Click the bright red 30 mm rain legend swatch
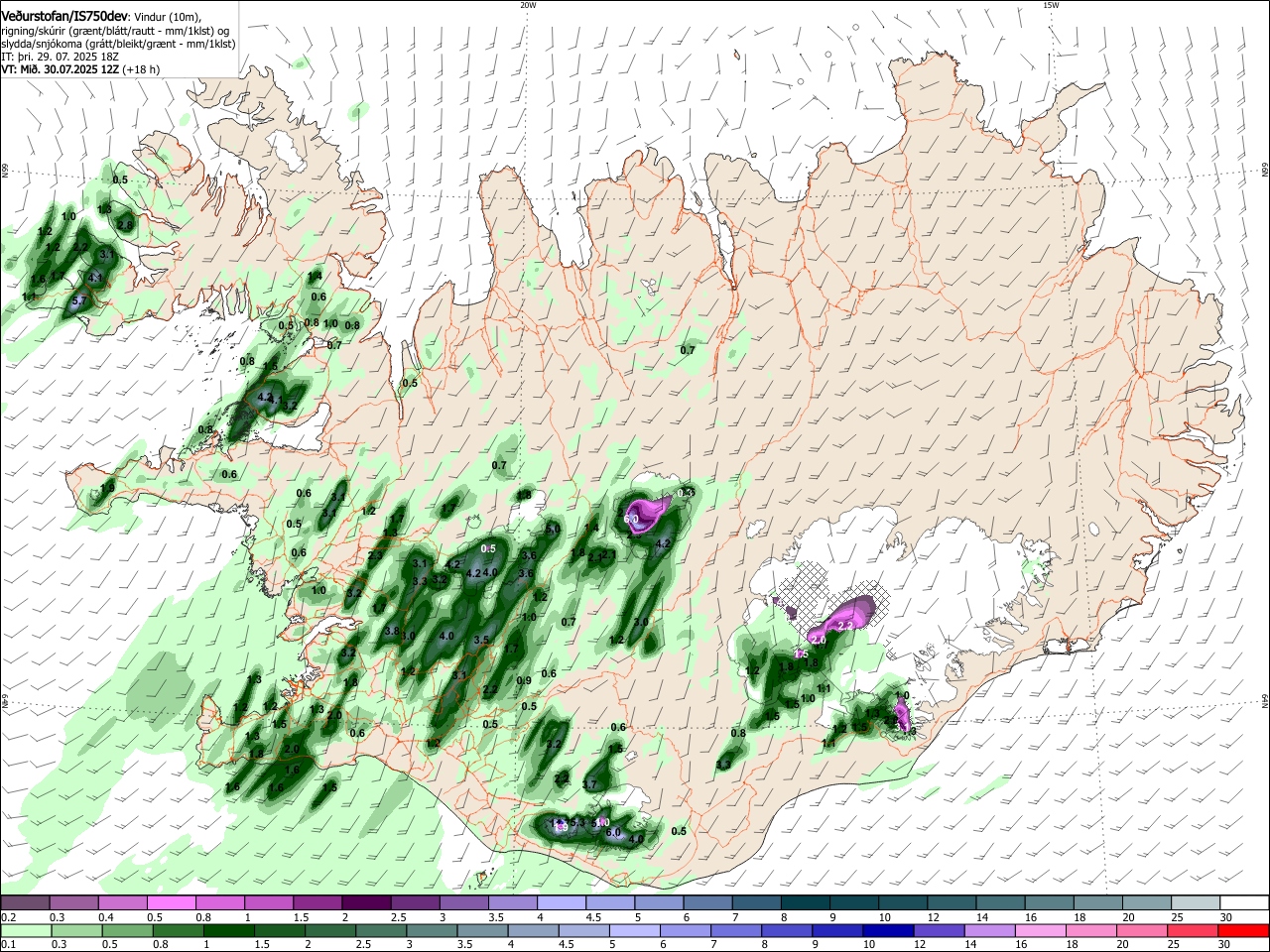The height and width of the screenshot is (952, 1270). click(1245, 931)
